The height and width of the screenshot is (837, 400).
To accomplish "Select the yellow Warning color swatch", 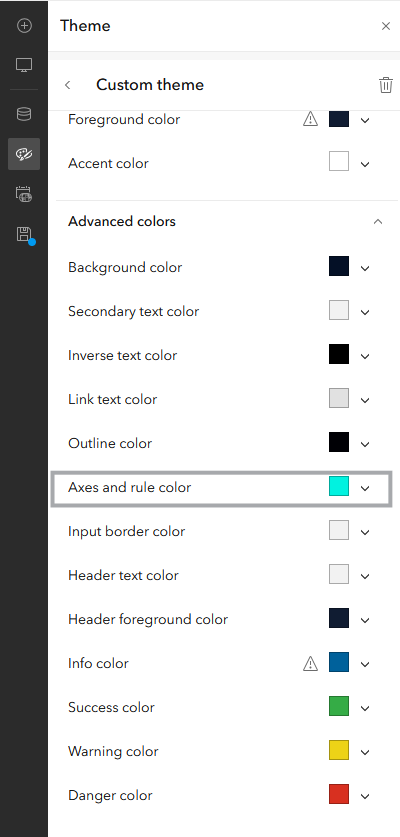I will pos(339,750).
